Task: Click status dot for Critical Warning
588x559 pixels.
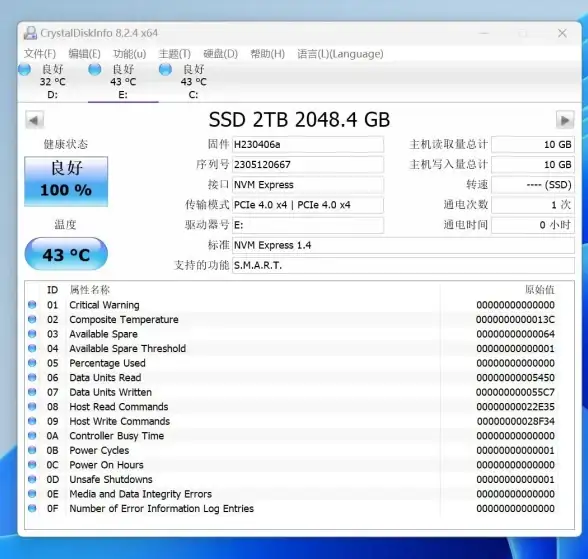Action: pyautogui.click(x=32, y=304)
